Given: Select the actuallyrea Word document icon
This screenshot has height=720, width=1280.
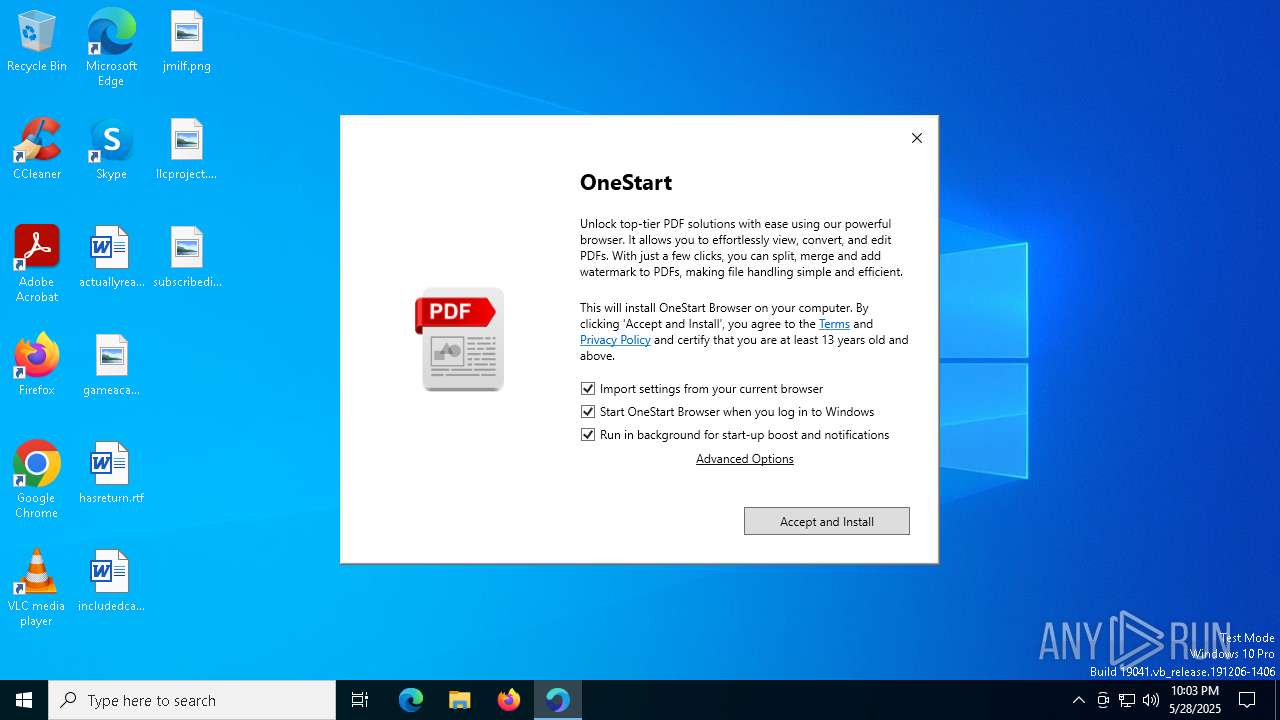Looking at the screenshot, I should click(x=111, y=257).
